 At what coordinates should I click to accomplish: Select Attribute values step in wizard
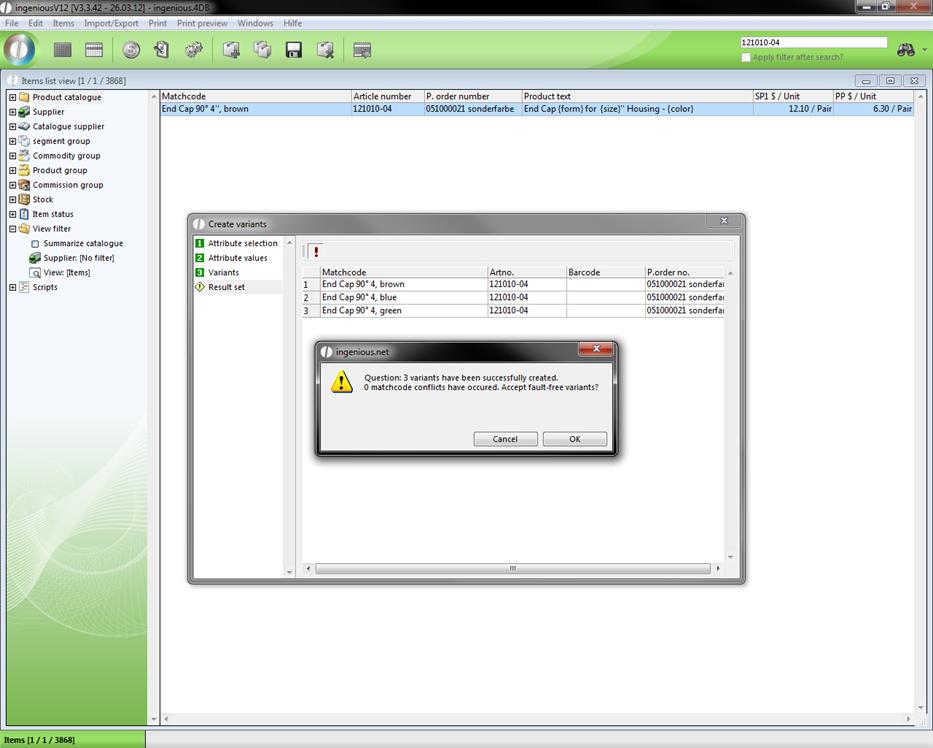pos(237,258)
